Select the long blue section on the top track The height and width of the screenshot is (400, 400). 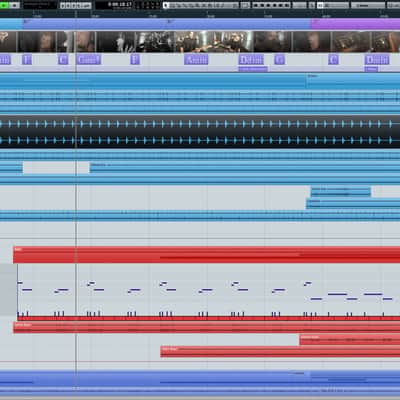167,24
